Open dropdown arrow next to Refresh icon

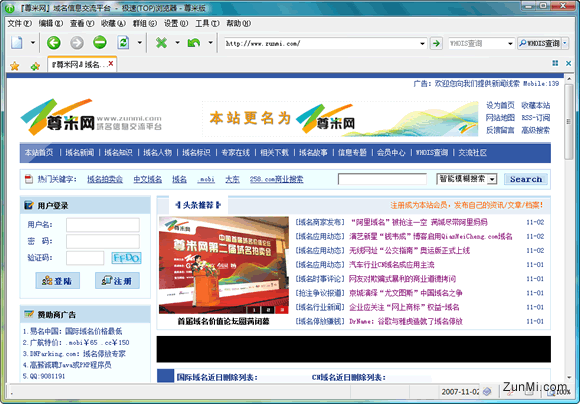[139, 43]
